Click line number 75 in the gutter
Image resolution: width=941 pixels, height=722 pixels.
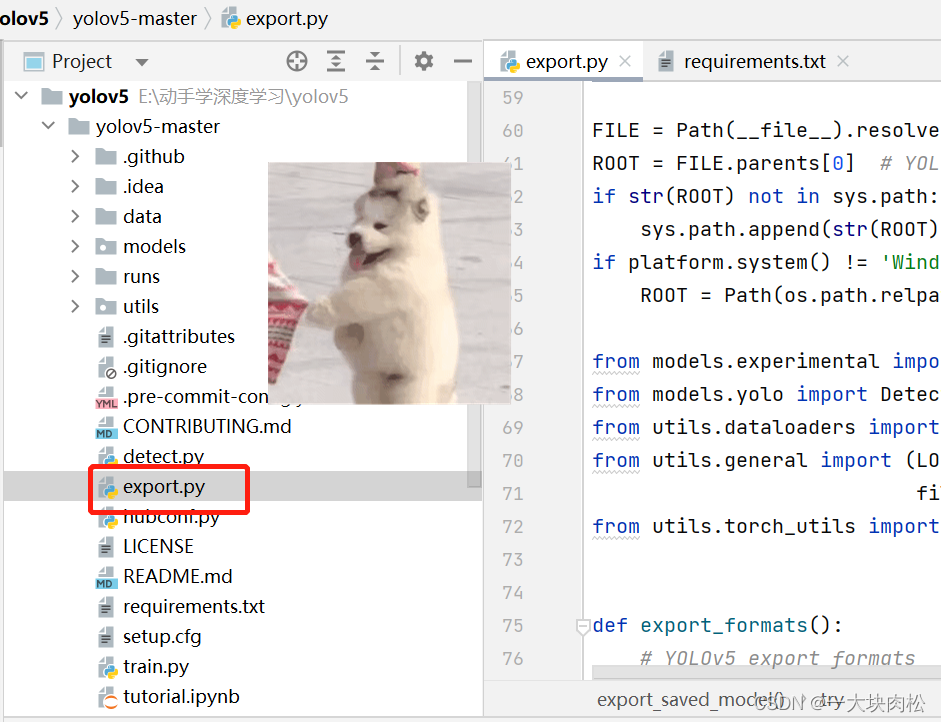(x=513, y=626)
